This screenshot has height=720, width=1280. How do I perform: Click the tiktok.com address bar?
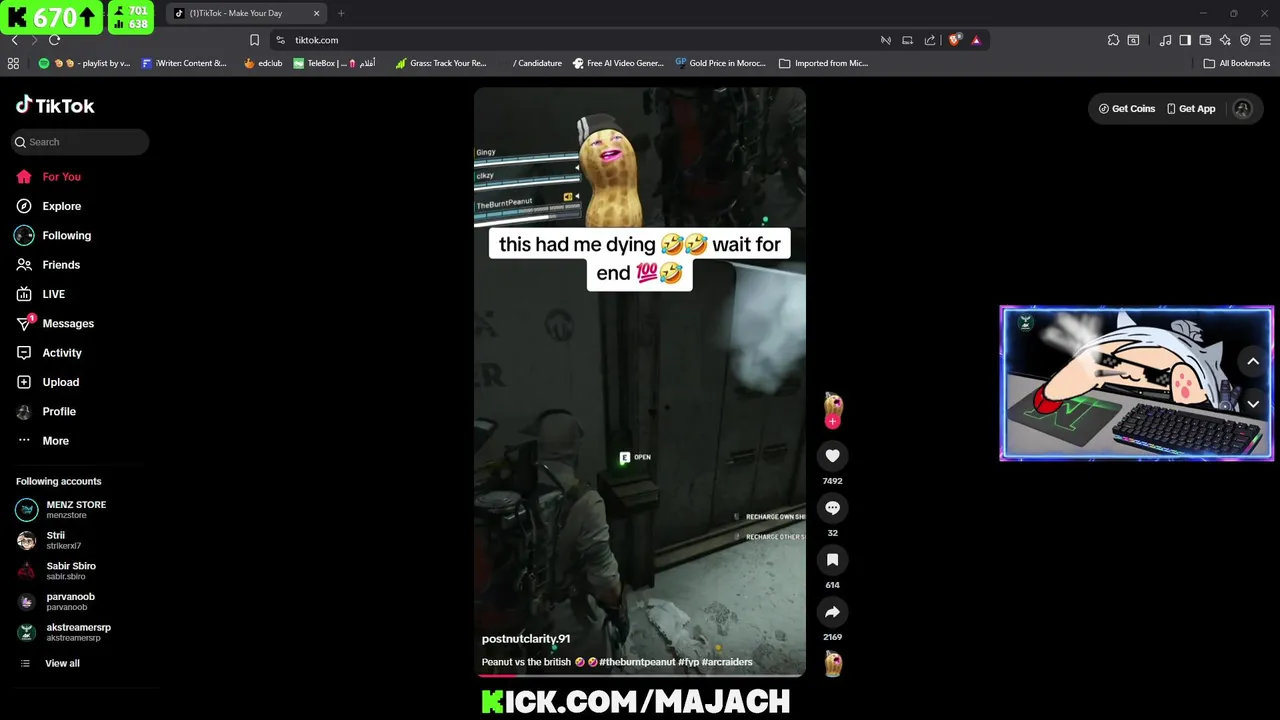pos(575,40)
